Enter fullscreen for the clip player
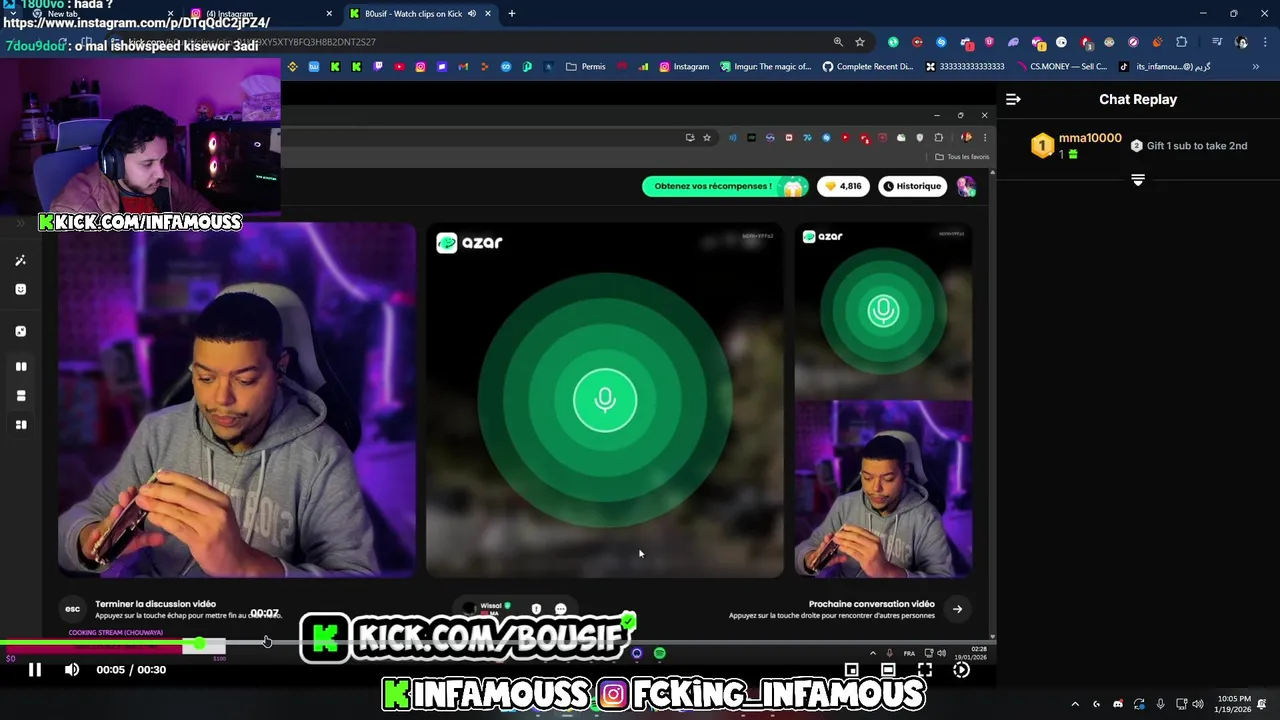The height and width of the screenshot is (720, 1280). coord(925,670)
